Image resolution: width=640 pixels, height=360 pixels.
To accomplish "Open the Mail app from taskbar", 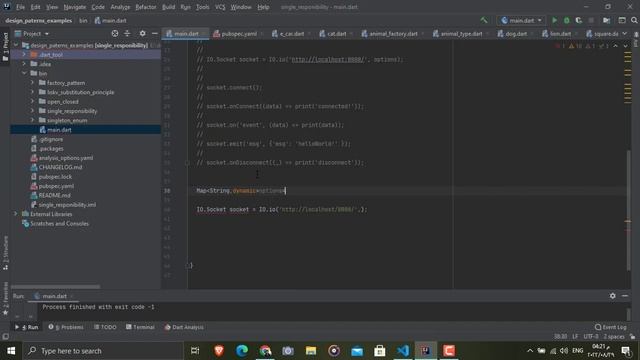I will [x=357, y=351].
